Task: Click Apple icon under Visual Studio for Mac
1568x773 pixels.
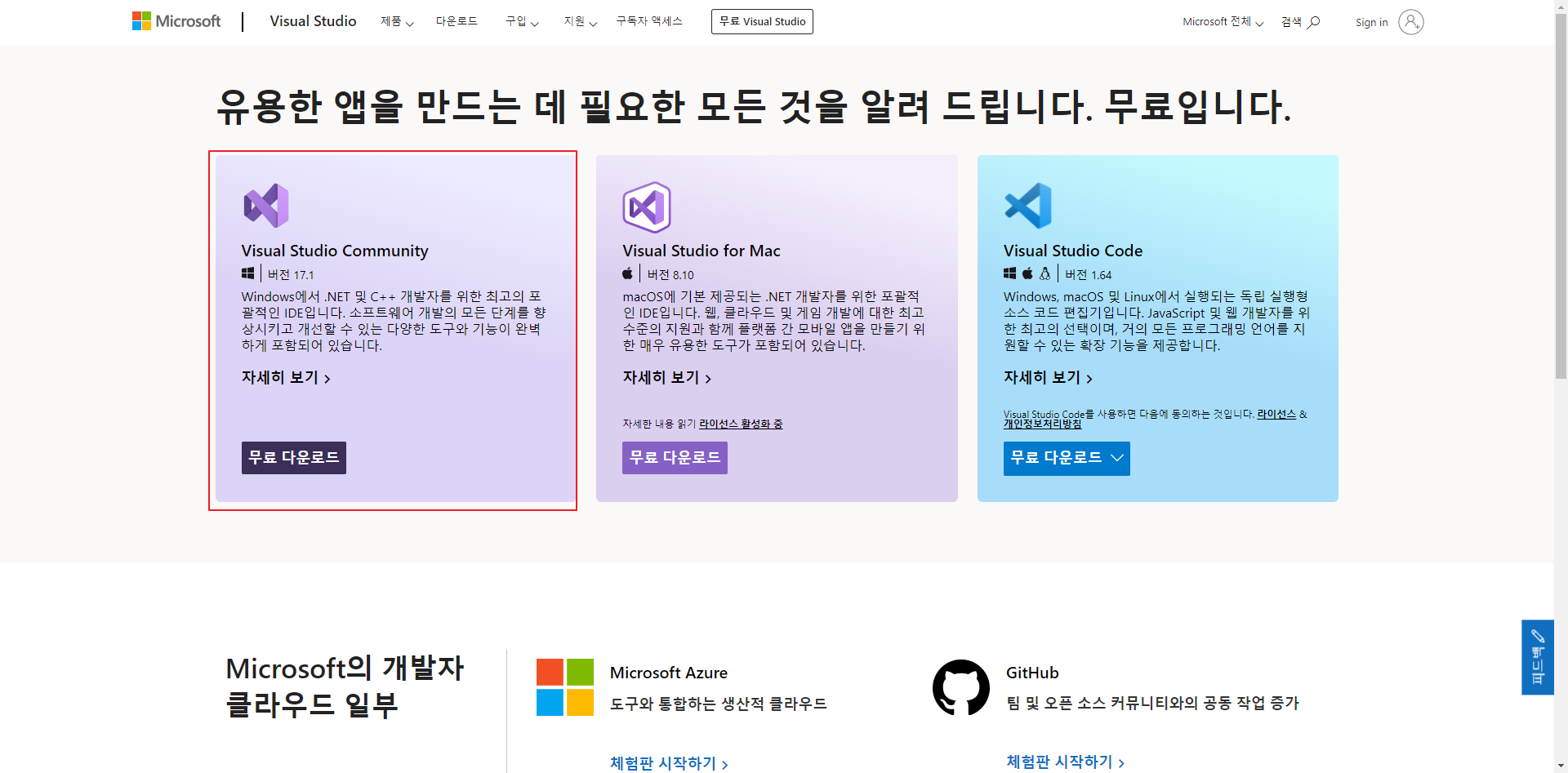Action: click(627, 273)
